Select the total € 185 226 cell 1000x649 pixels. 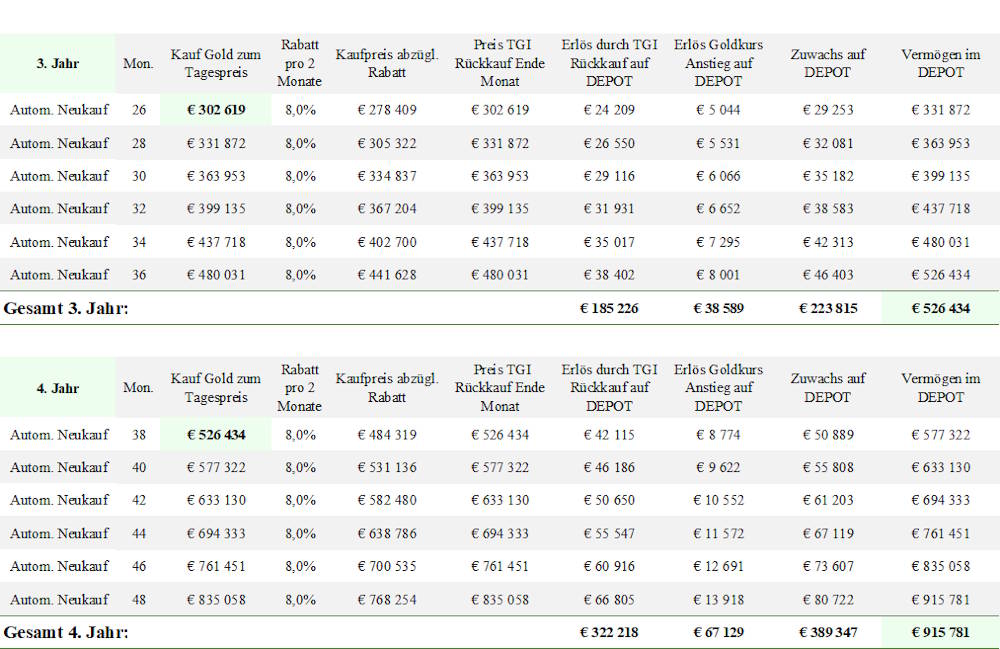pyautogui.click(x=609, y=309)
